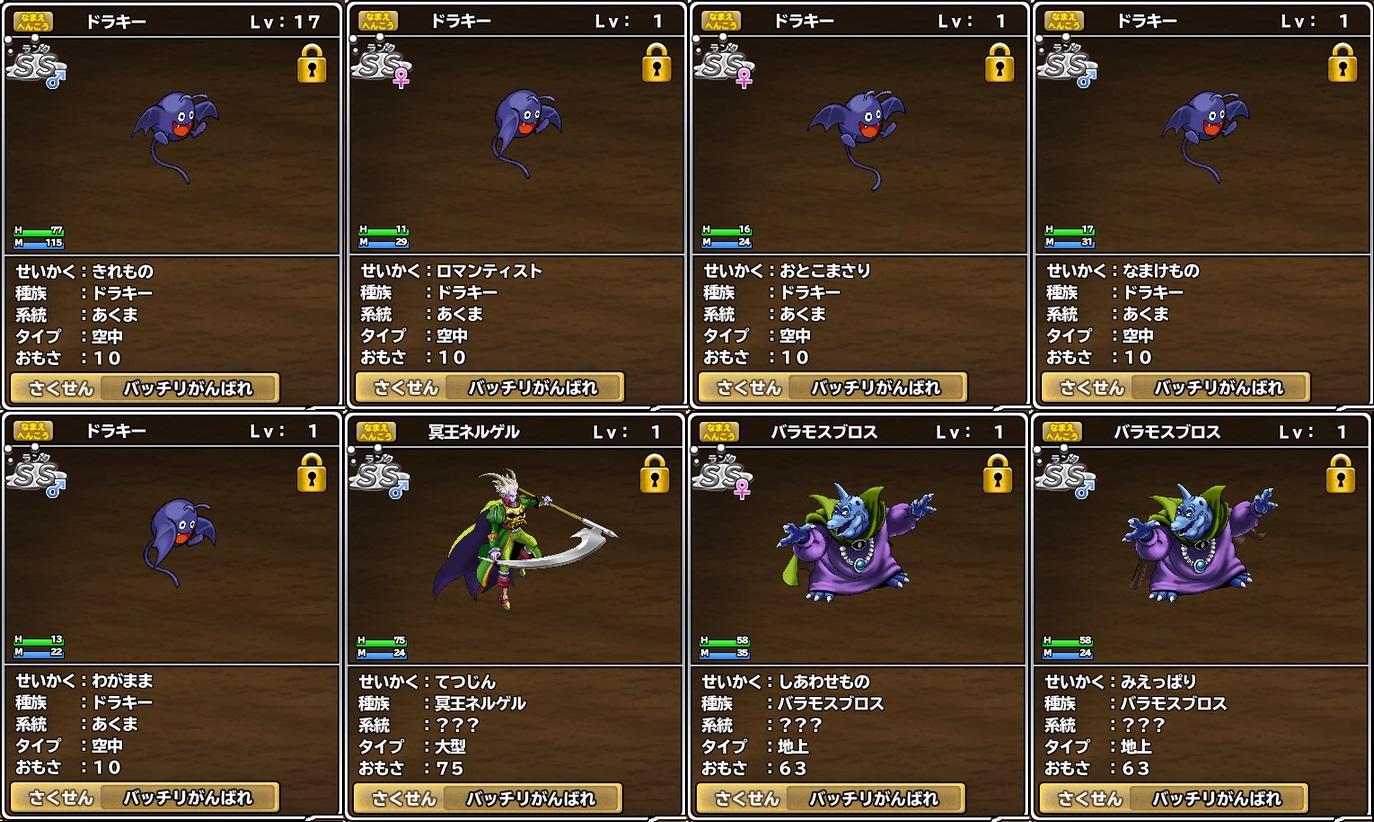Toggle lock on the みえっぱり バラモスブロス card

1341,473
